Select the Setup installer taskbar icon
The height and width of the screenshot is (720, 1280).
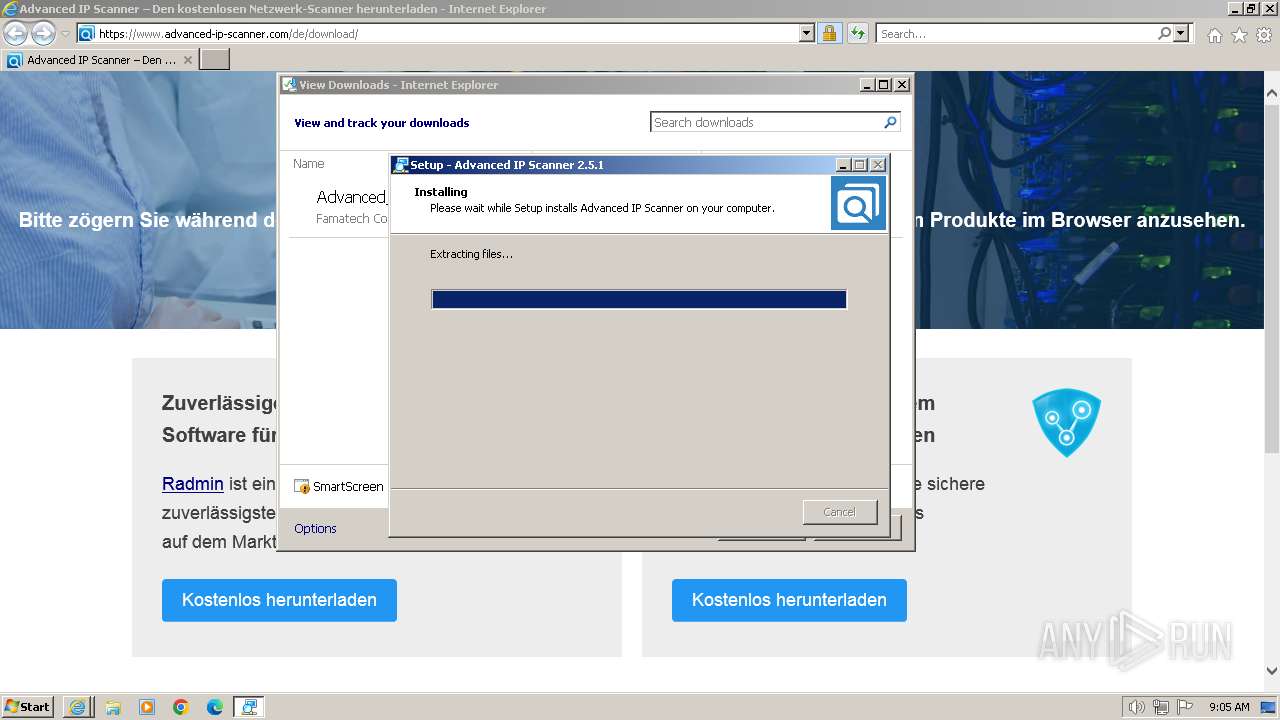tap(248, 707)
